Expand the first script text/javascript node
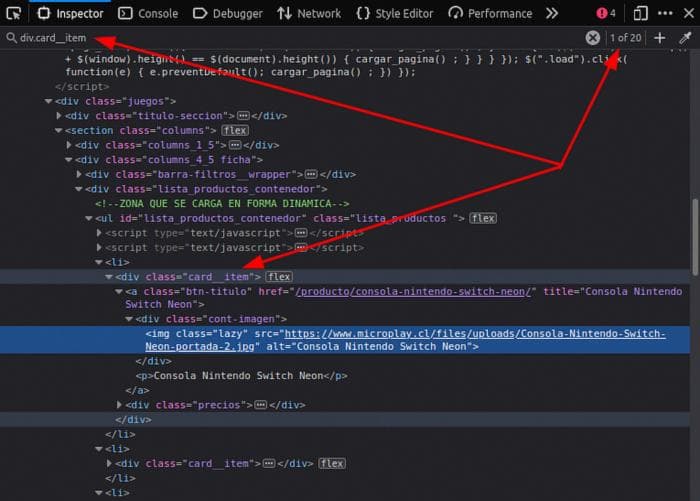Screen dimensions: 700x501 (99, 233)
